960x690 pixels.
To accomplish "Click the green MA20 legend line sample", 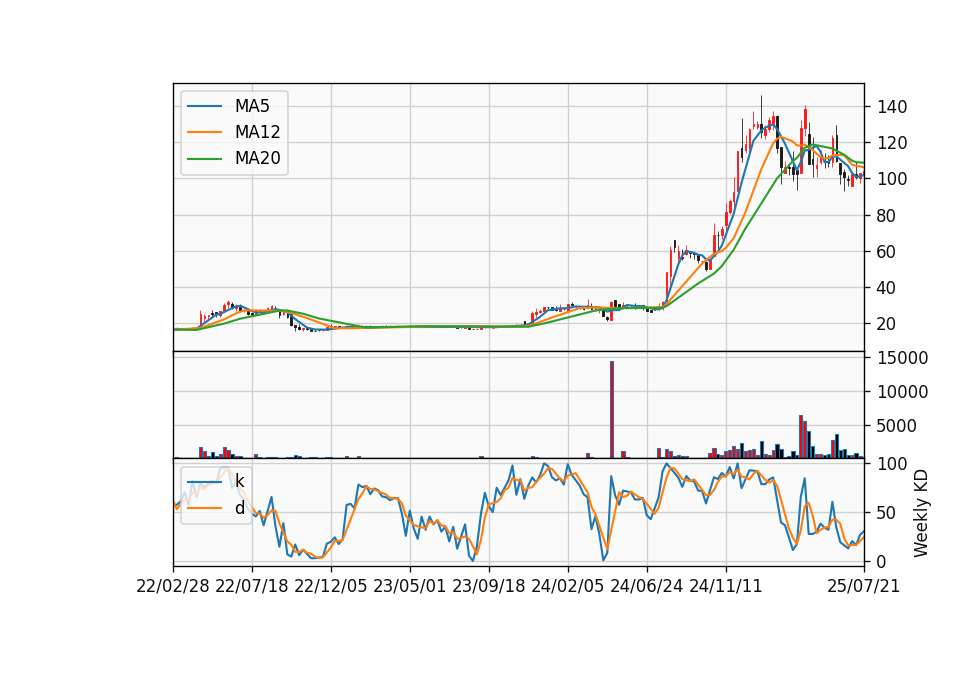I will [204, 158].
